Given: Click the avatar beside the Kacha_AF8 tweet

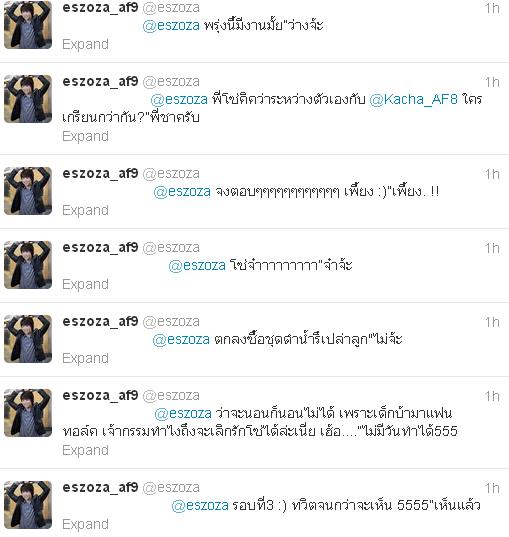Looking at the screenshot, I should coord(28,99).
